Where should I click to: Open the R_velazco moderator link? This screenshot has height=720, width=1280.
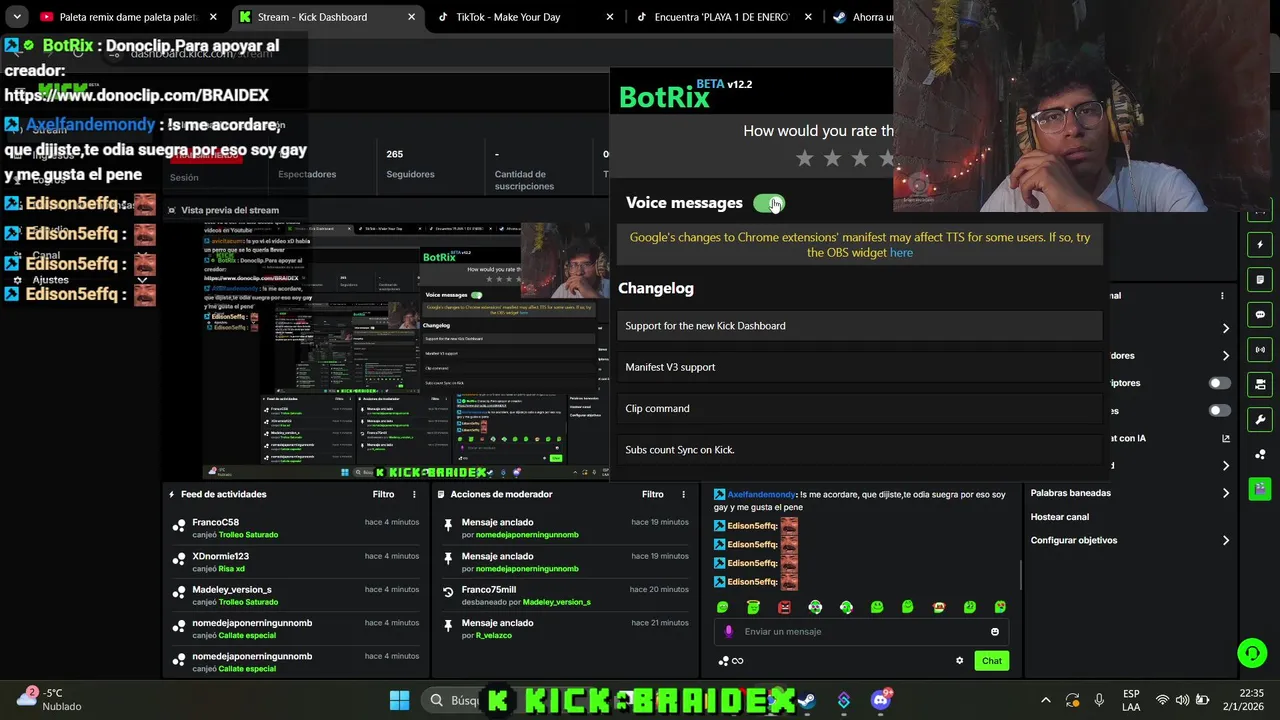[493, 635]
